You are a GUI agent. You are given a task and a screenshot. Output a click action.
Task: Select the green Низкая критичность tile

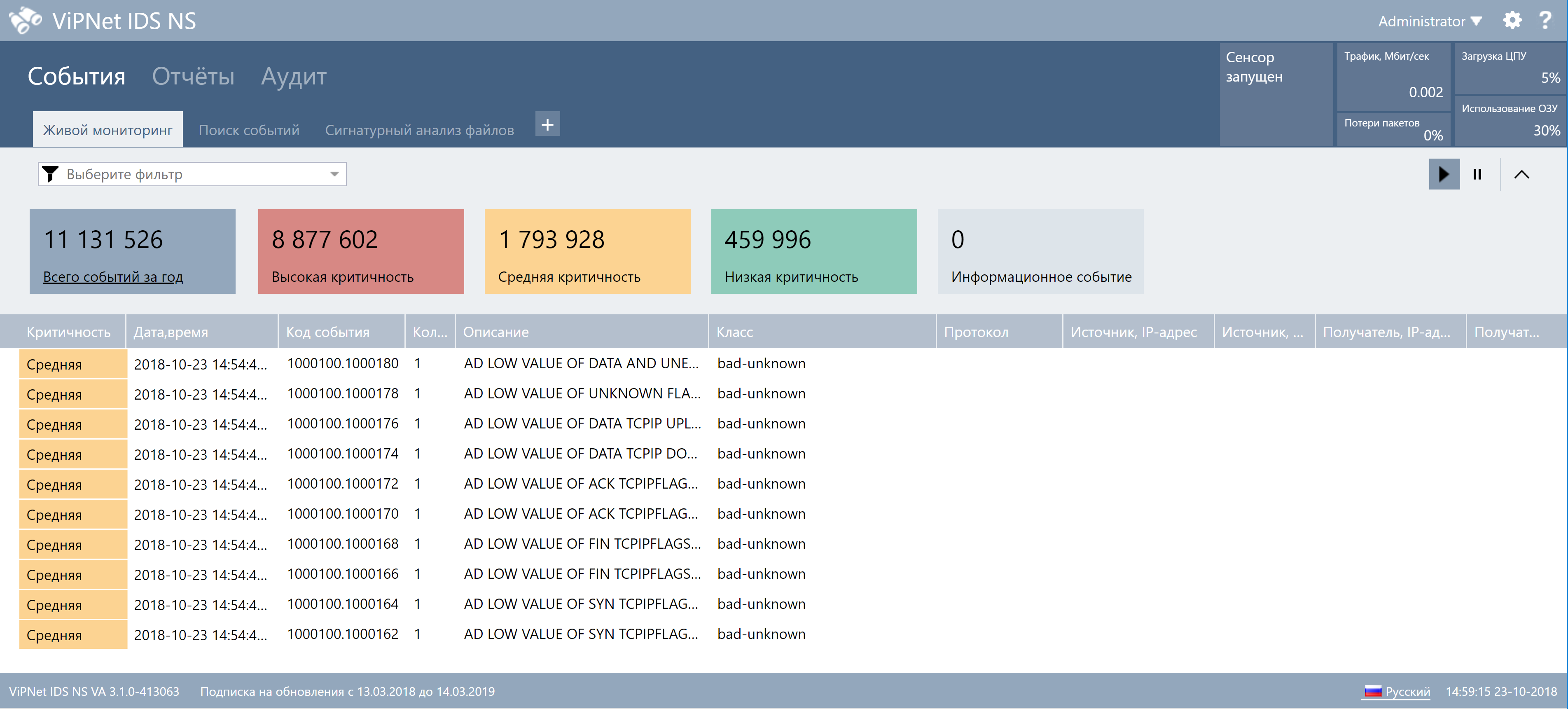pyautogui.click(x=813, y=251)
